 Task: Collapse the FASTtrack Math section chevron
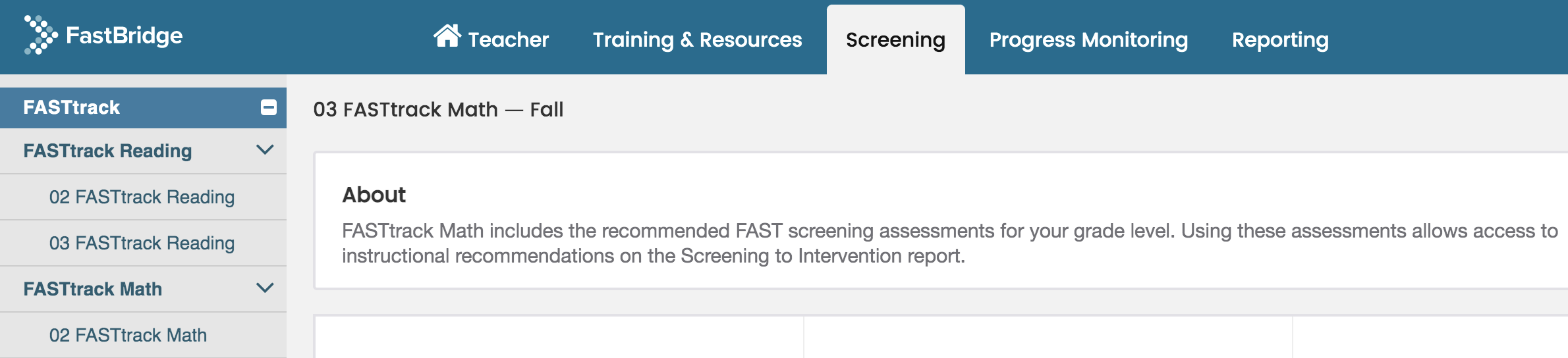tap(265, 288)
